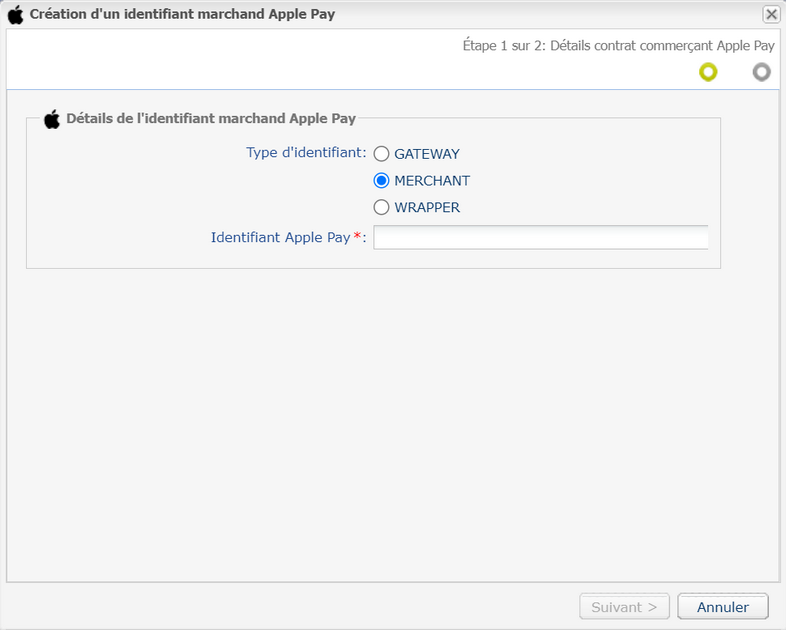Click the Annuler button
The width and height of the screenshot is (786, 630).
[x=722, y=607]
